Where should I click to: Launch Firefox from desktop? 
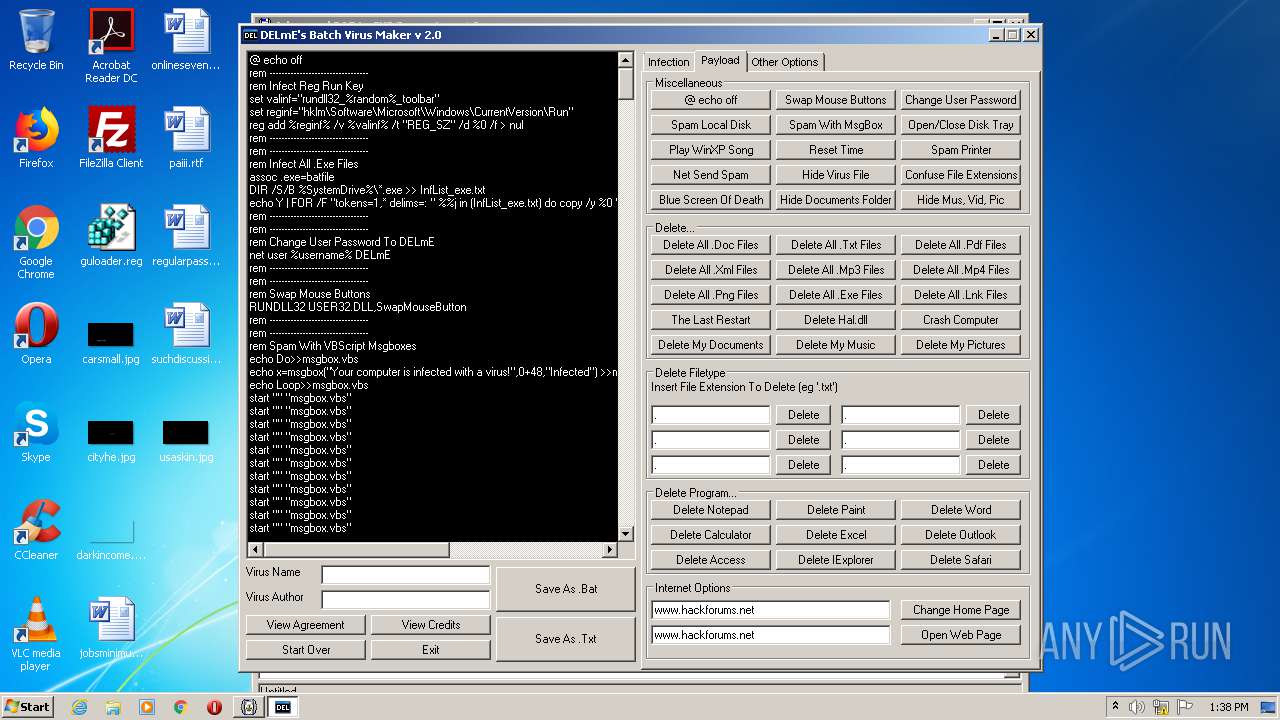36,137
